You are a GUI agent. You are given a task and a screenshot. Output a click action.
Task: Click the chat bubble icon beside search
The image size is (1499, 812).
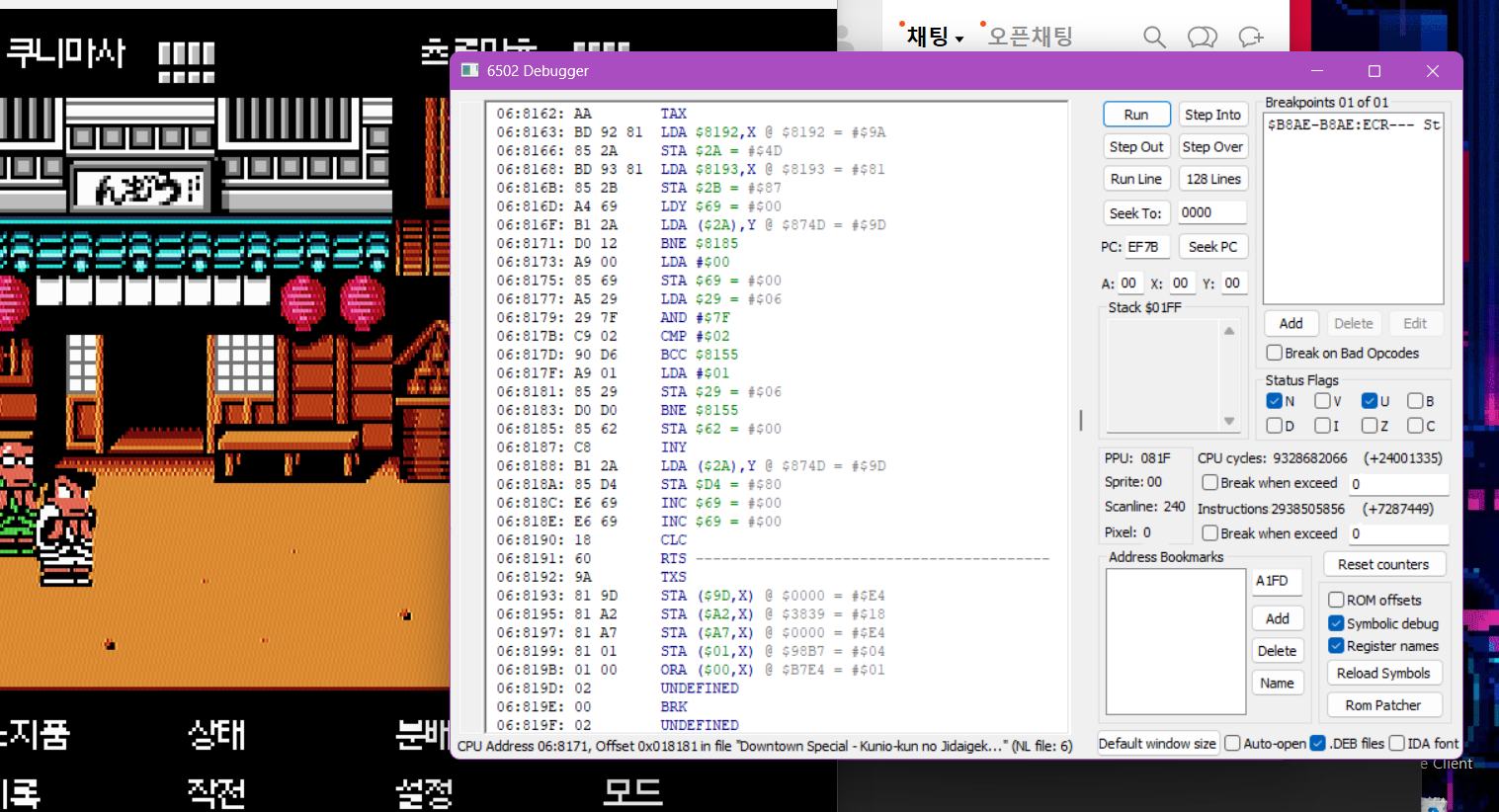tap(1203, 37)
